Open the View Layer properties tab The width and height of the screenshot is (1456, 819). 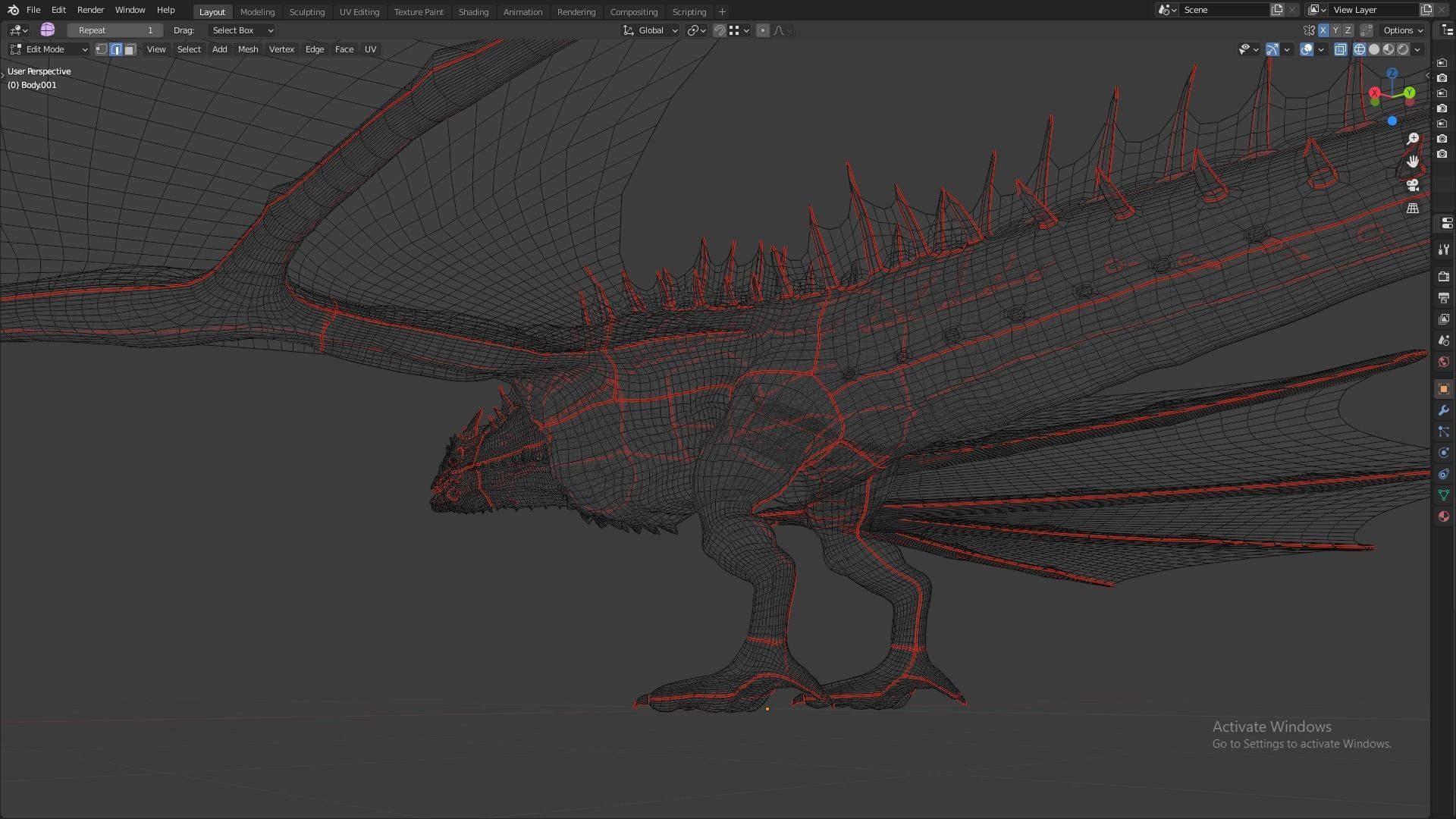click(1444, 319)
